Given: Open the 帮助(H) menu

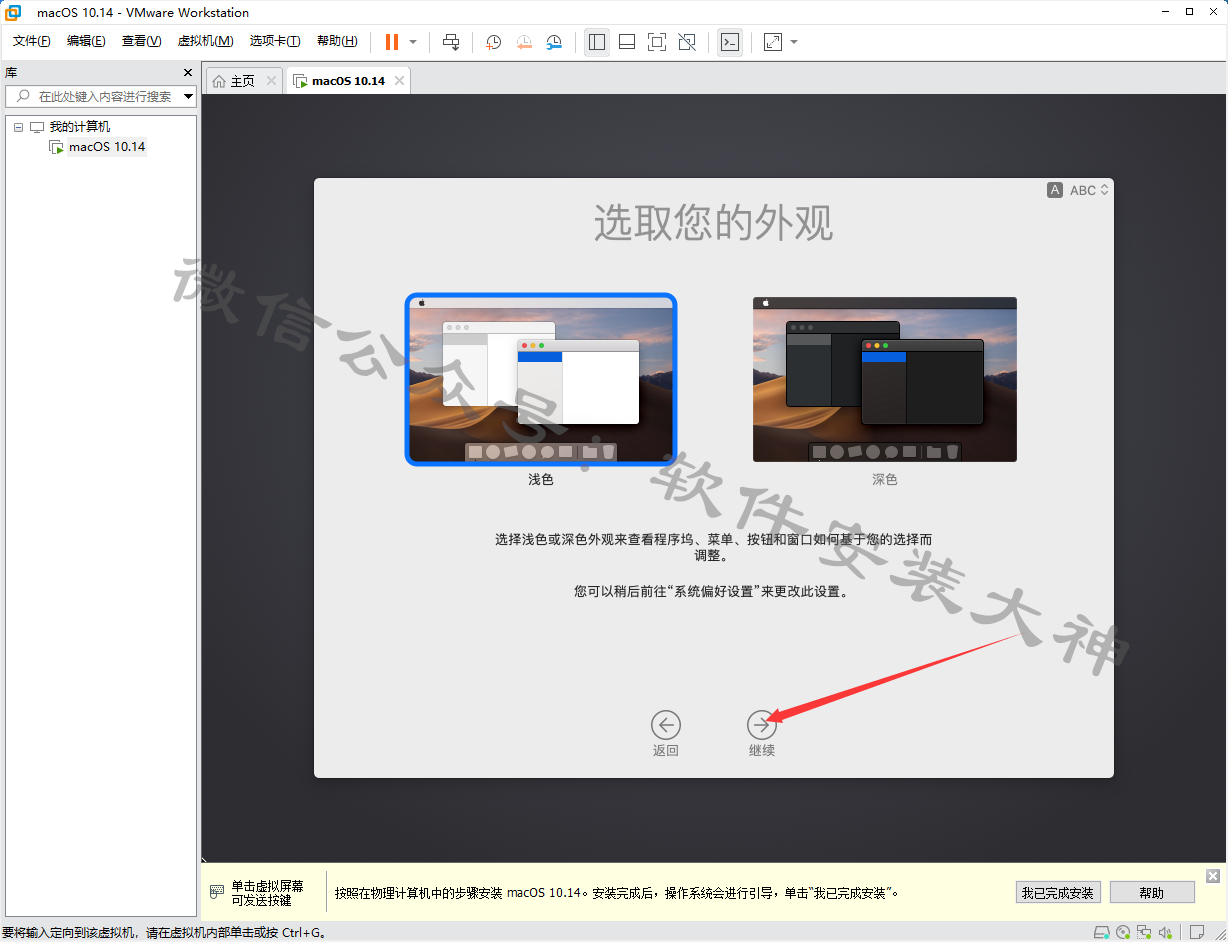Looking at the screenshot, I should coord(337,41).
